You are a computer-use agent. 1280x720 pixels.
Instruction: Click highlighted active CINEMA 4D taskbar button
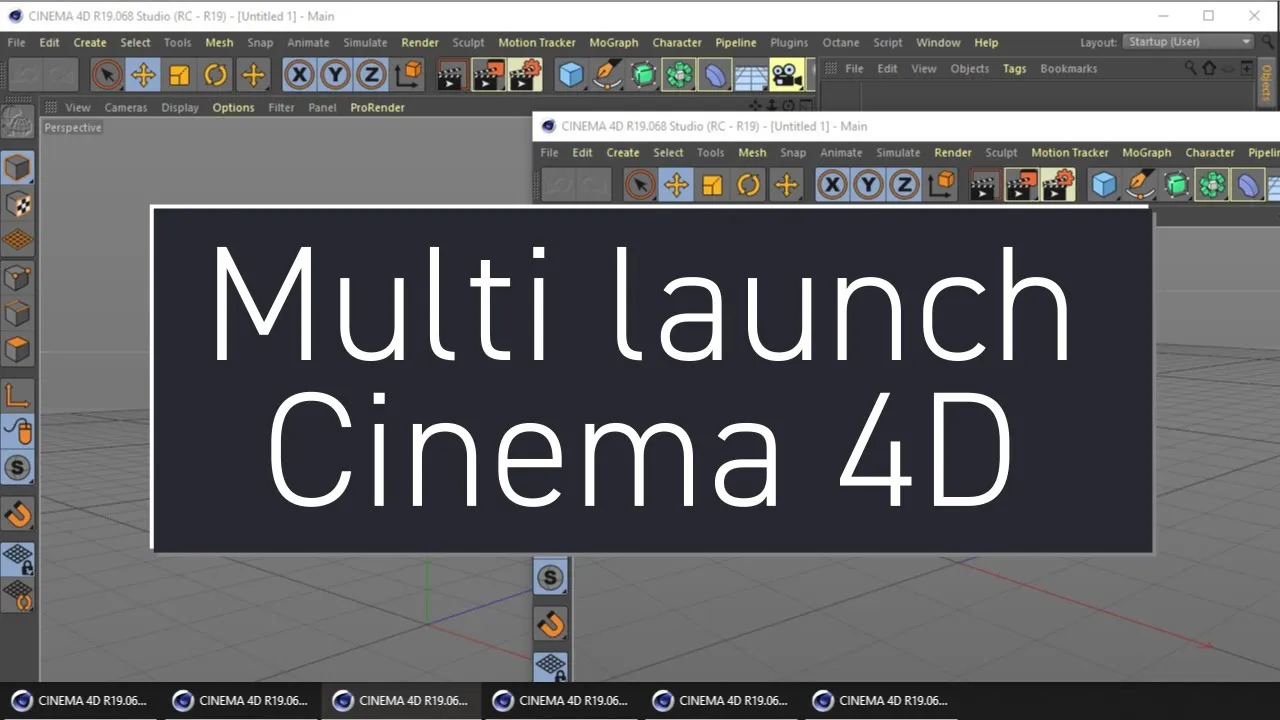pos(400,700)
